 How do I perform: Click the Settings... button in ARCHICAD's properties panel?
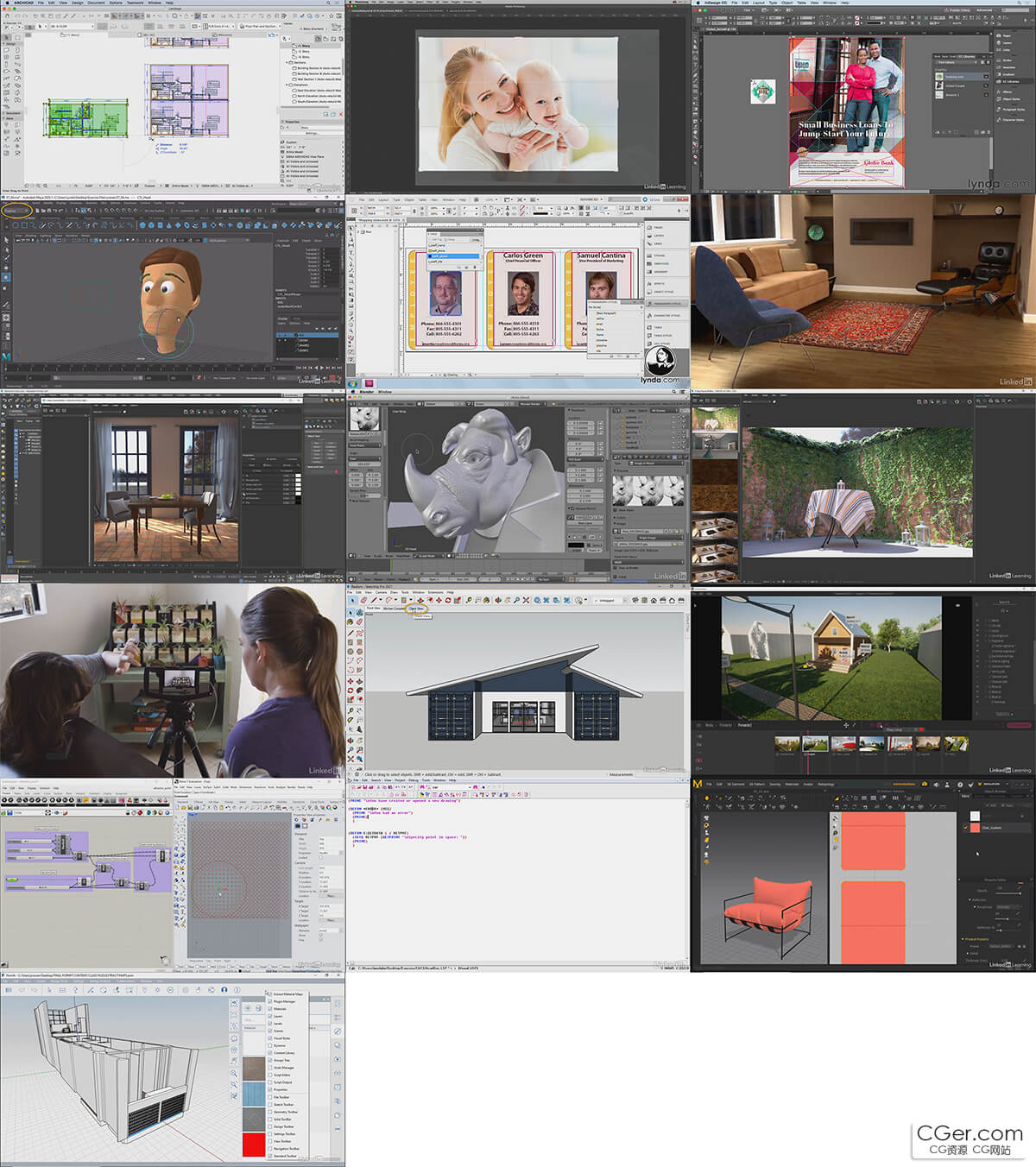click(x=313, y=133)
